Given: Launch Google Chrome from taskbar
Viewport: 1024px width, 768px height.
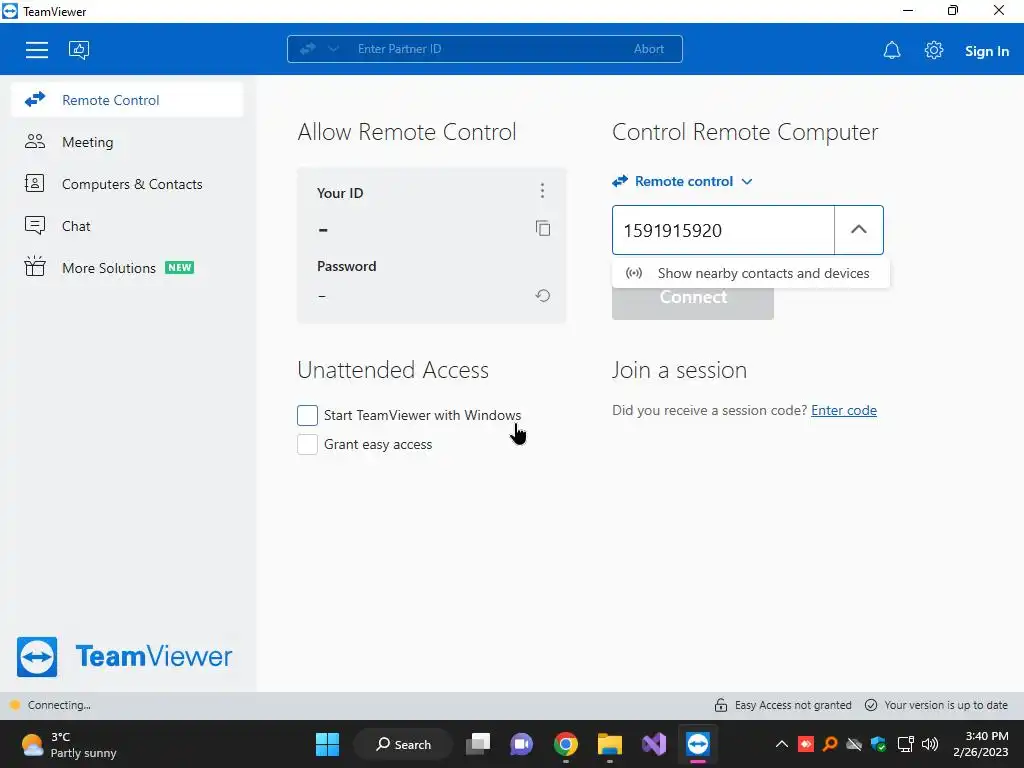Looking at the screenshot, I should coord(566,744).
